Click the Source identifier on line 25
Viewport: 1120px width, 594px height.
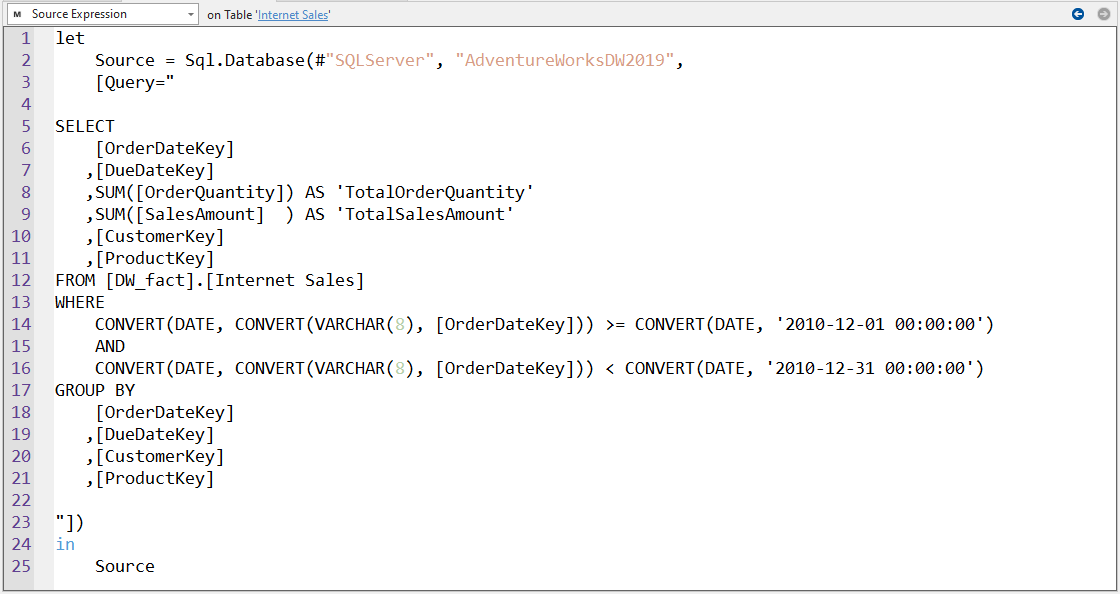pos(125,566)
